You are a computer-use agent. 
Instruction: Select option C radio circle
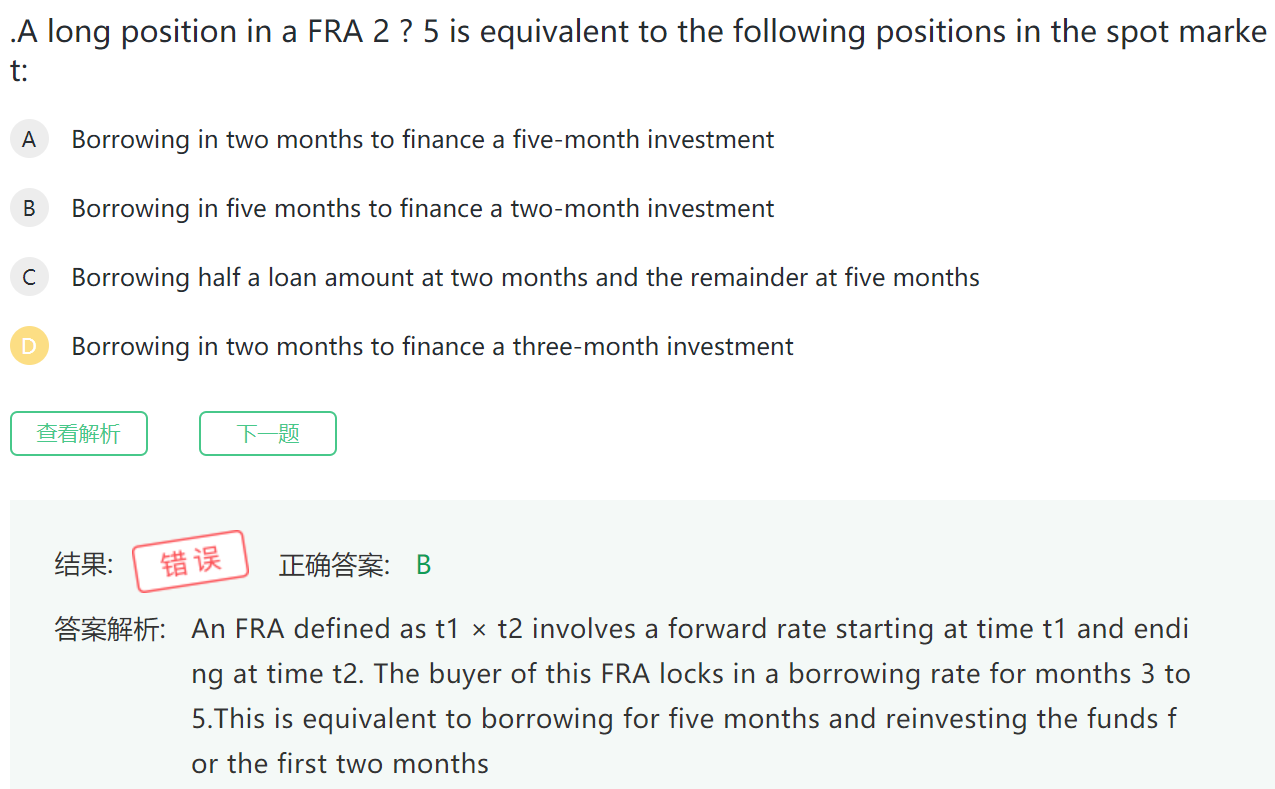point(29,277)
